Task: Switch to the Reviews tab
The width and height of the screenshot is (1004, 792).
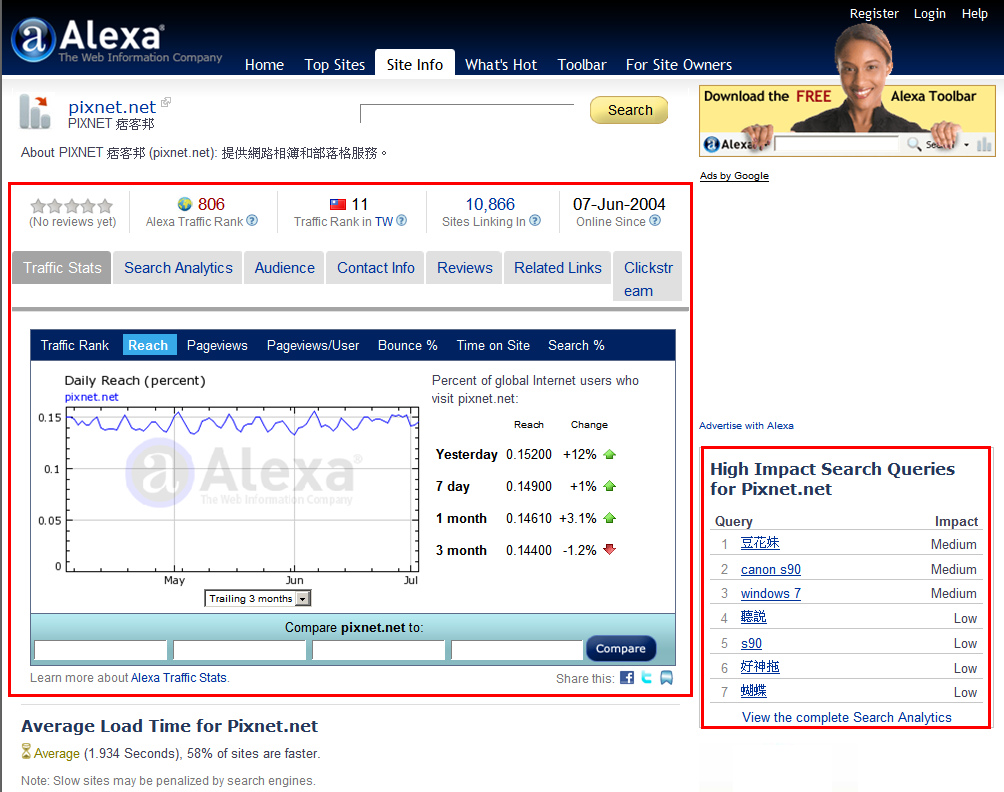Action: tap(465, 268)
